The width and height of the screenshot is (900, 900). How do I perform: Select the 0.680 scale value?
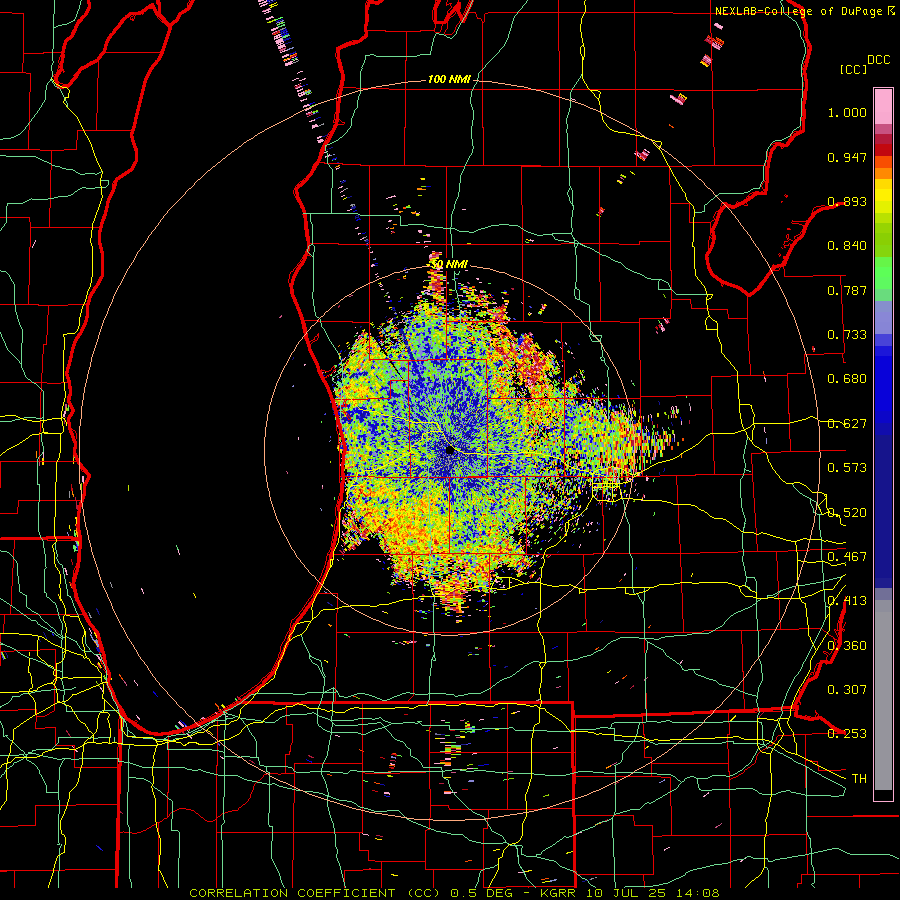click(847, 379)
